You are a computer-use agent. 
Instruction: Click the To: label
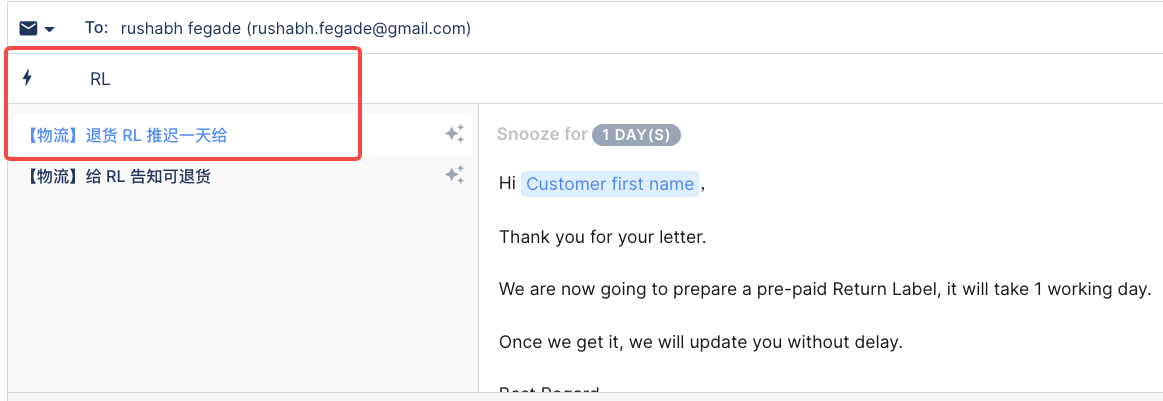(96, 28)
